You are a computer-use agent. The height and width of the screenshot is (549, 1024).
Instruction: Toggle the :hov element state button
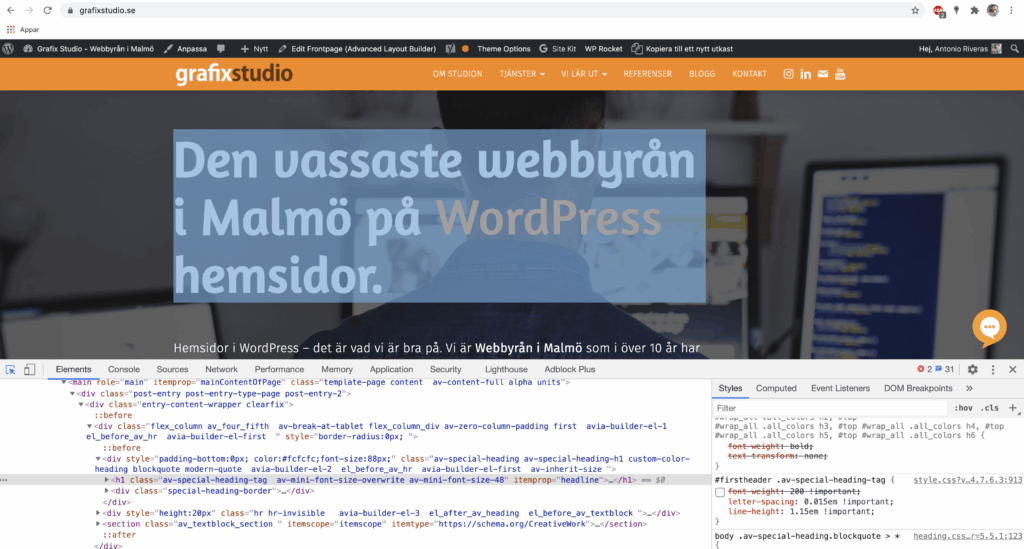(x=963, y=408)
